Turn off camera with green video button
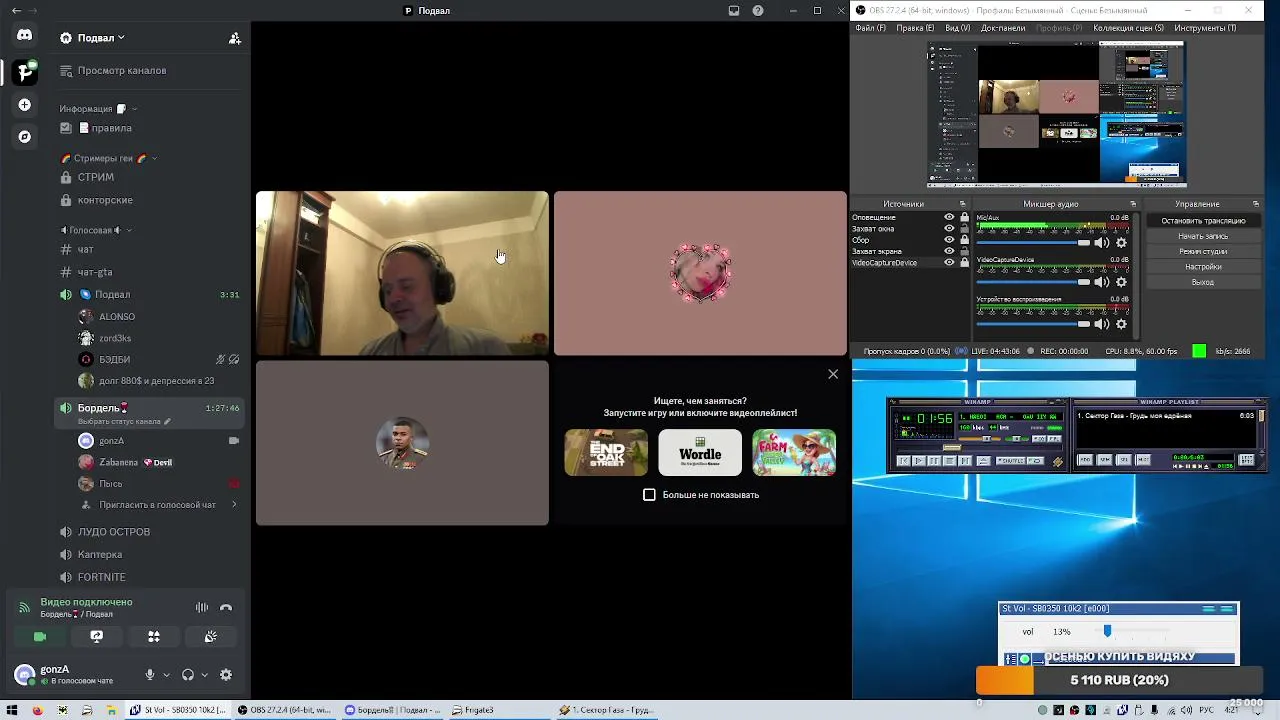 40,636
